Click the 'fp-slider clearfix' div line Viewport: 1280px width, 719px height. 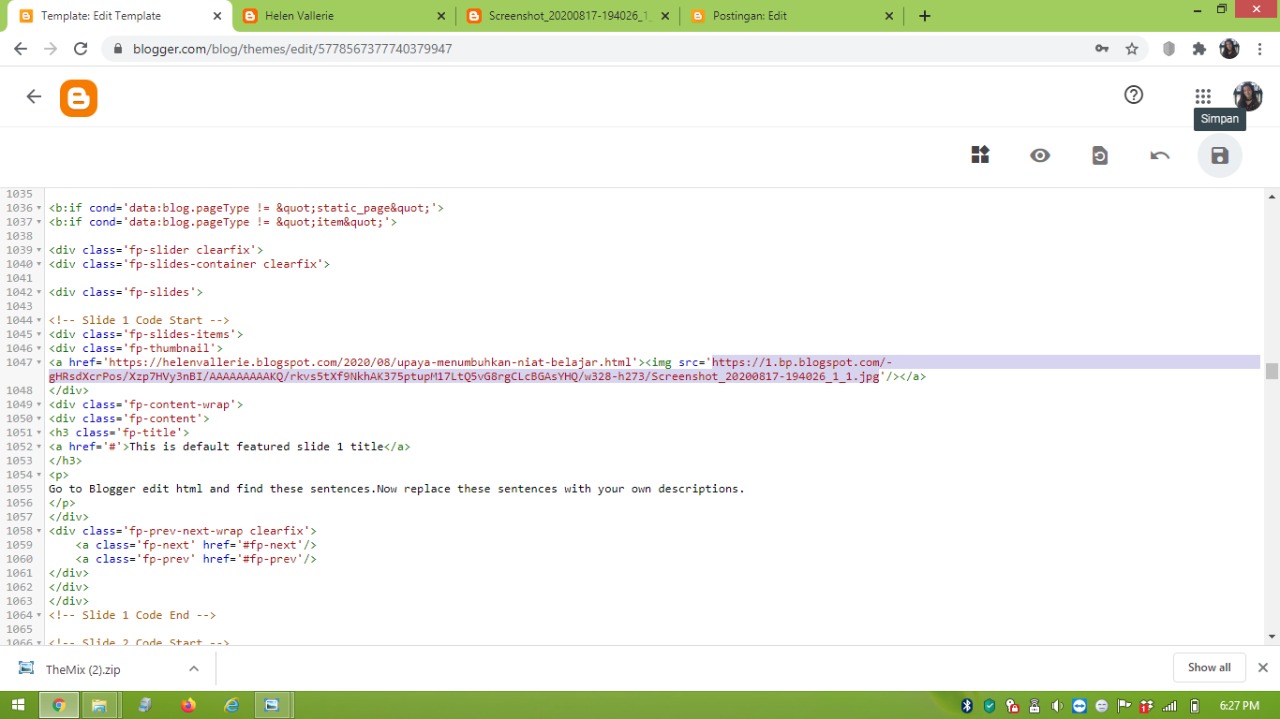pos(156,250)
